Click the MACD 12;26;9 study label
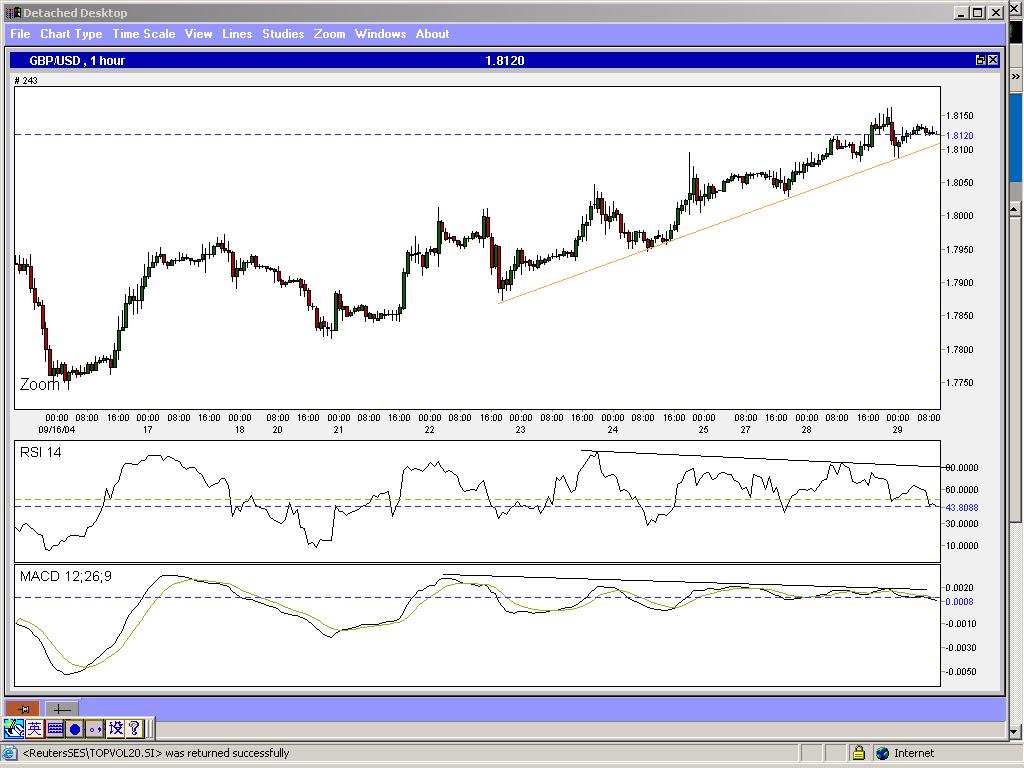 click(x=65, y=576)
